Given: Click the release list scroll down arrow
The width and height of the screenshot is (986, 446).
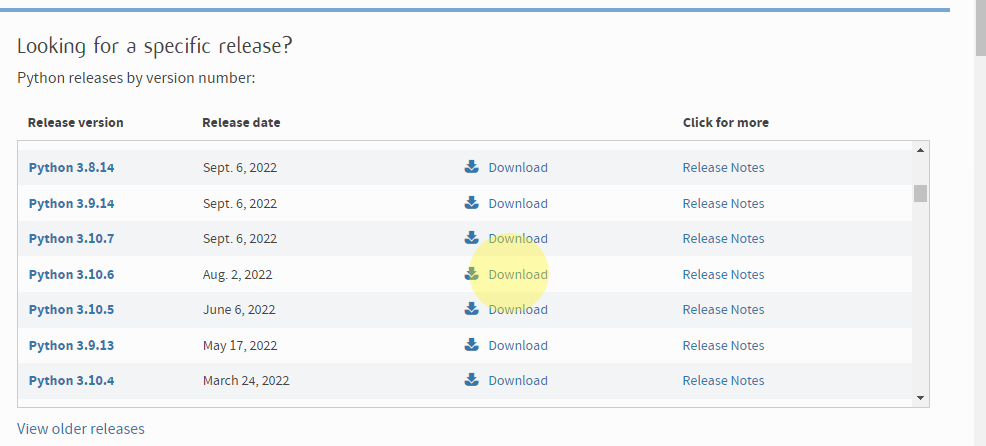Looking at the screenshot, I should tap(920, 398).
